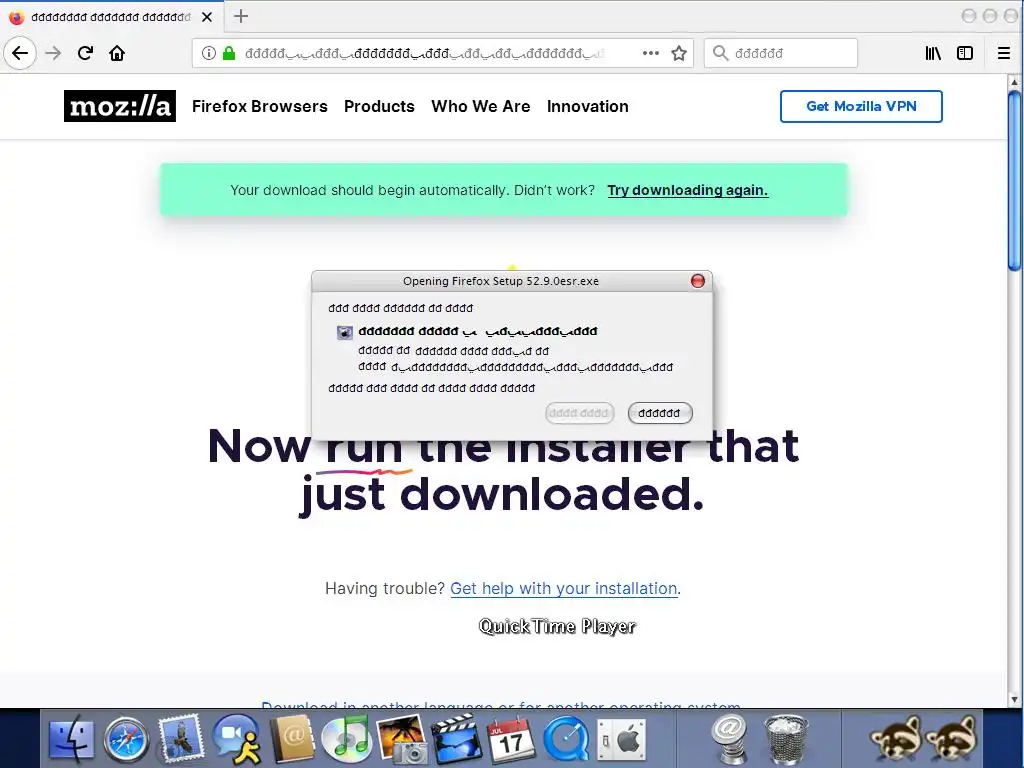Launch iTunes from the dock

point(346,739)
